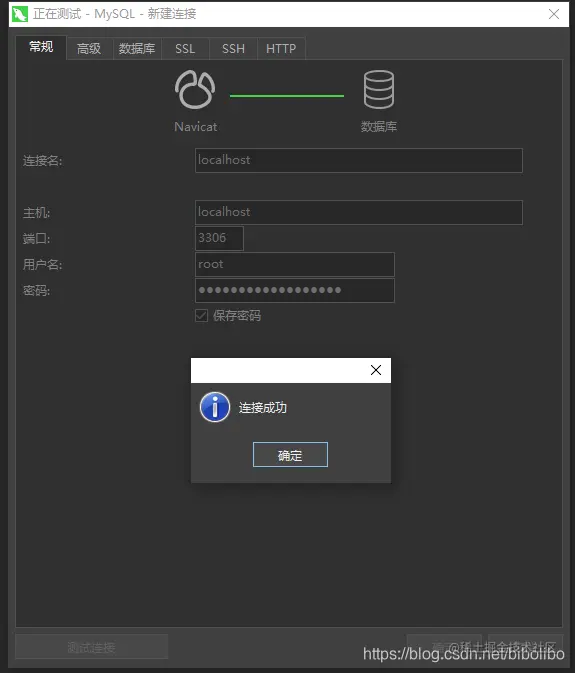This screenshot has width=575, height=673.
Task: Click the 连接成功 message text
Action: (x=263, y=407)
